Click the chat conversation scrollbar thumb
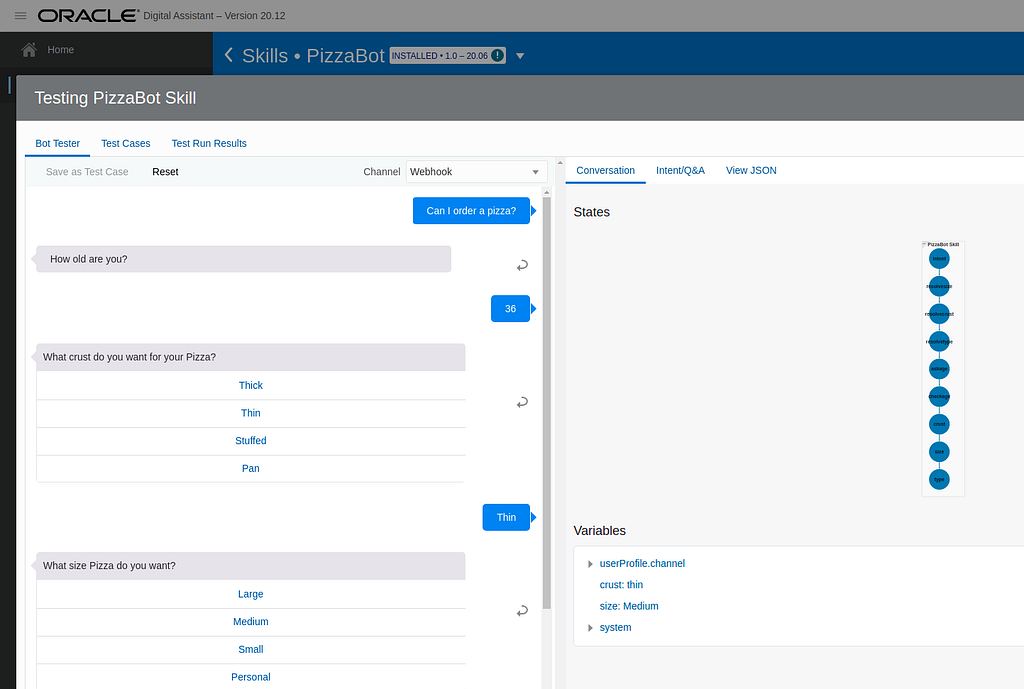This screenshot has width=1024, height=689. [x=547, y=403]
